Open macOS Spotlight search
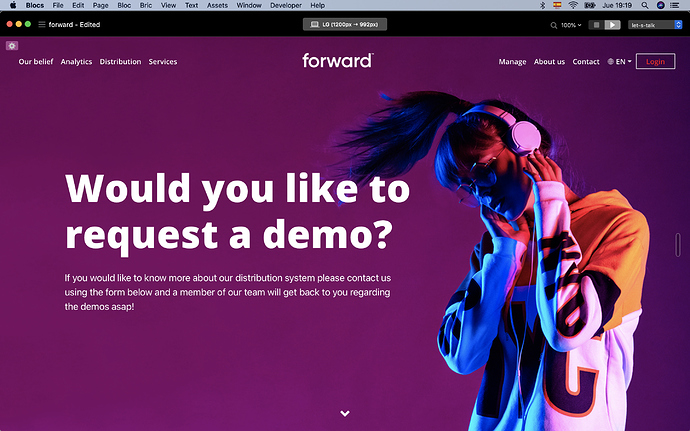 point(645,5)
